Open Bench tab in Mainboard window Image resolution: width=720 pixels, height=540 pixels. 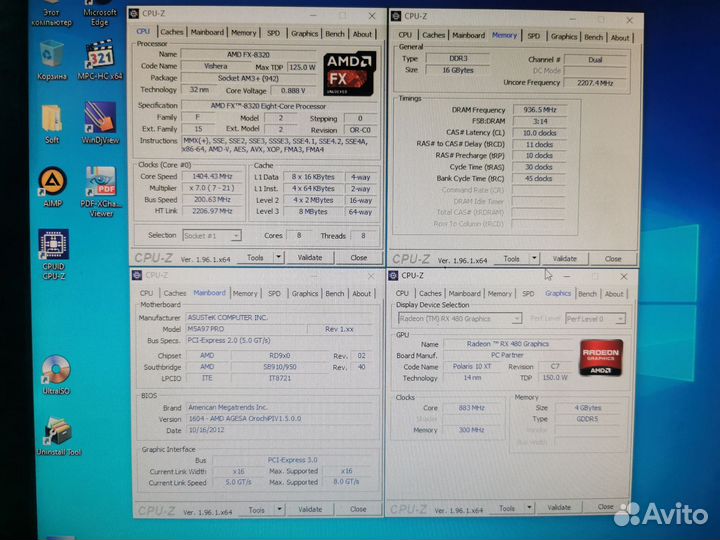click(335, 293)
